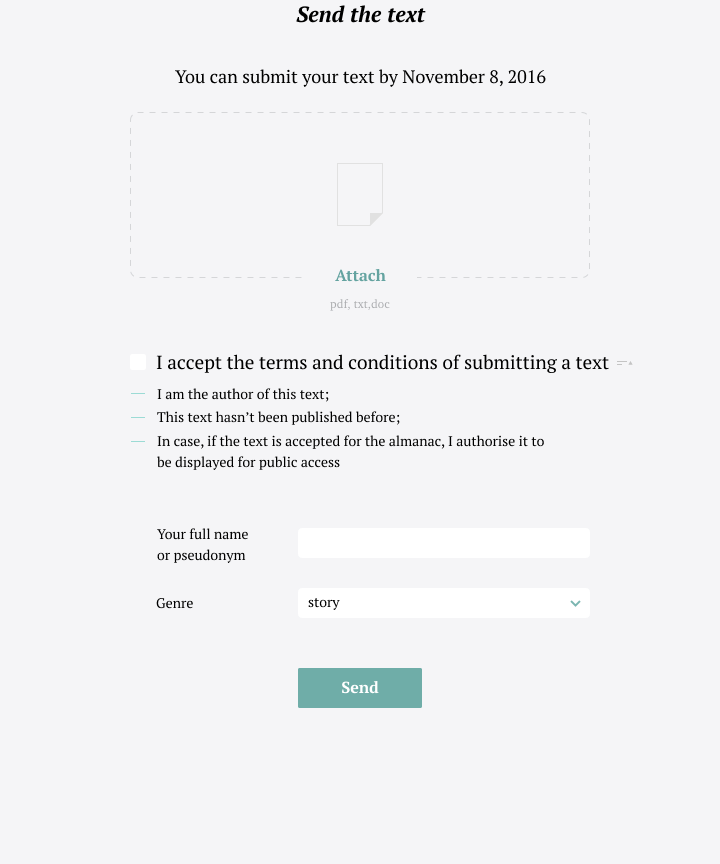This screenshot has height=864, width=720.
Task: Click the Send button
Action: [x=360, y=688]
